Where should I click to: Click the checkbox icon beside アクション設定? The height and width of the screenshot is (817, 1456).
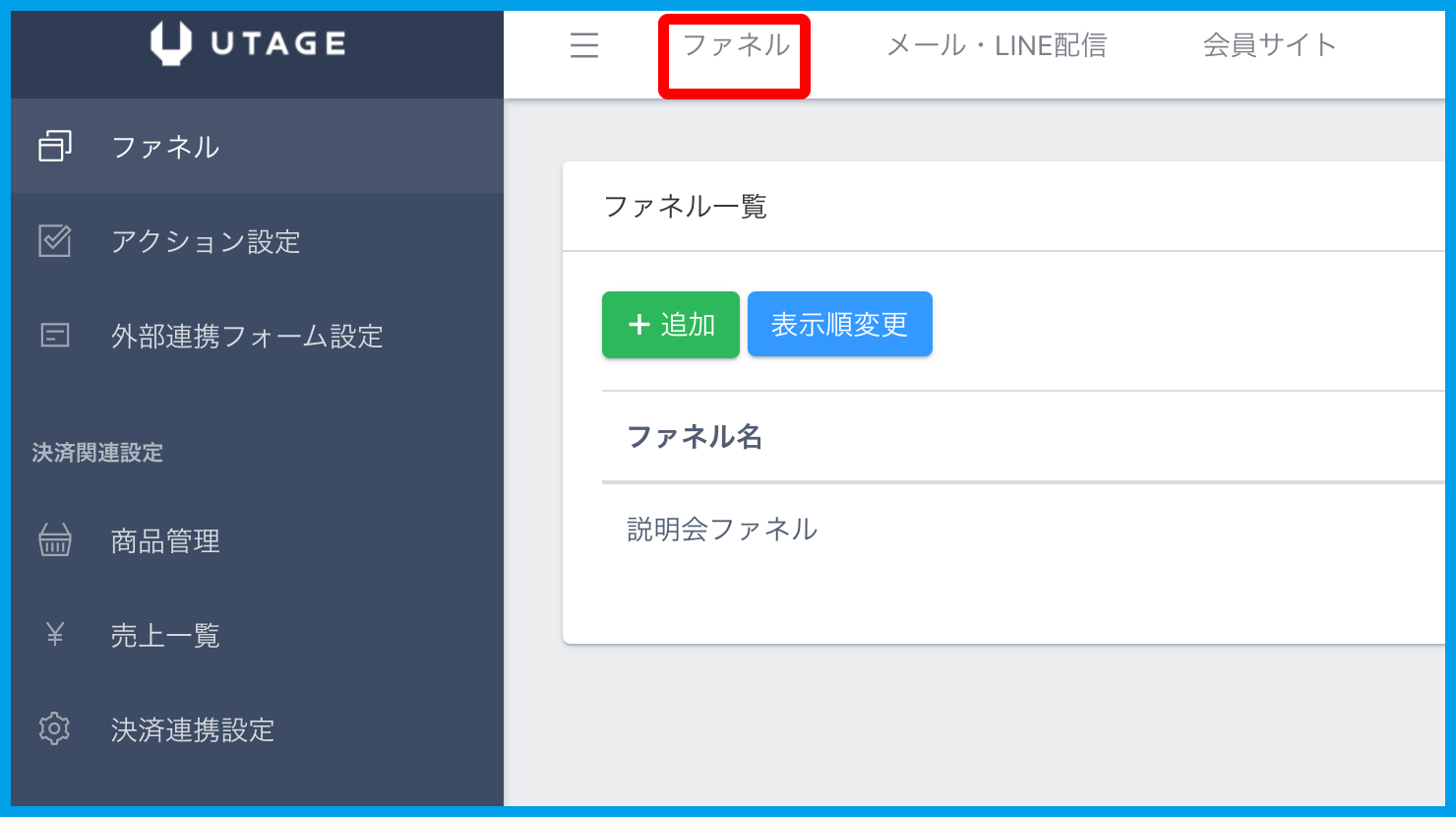pyautogui.click(x=55, y=241)
